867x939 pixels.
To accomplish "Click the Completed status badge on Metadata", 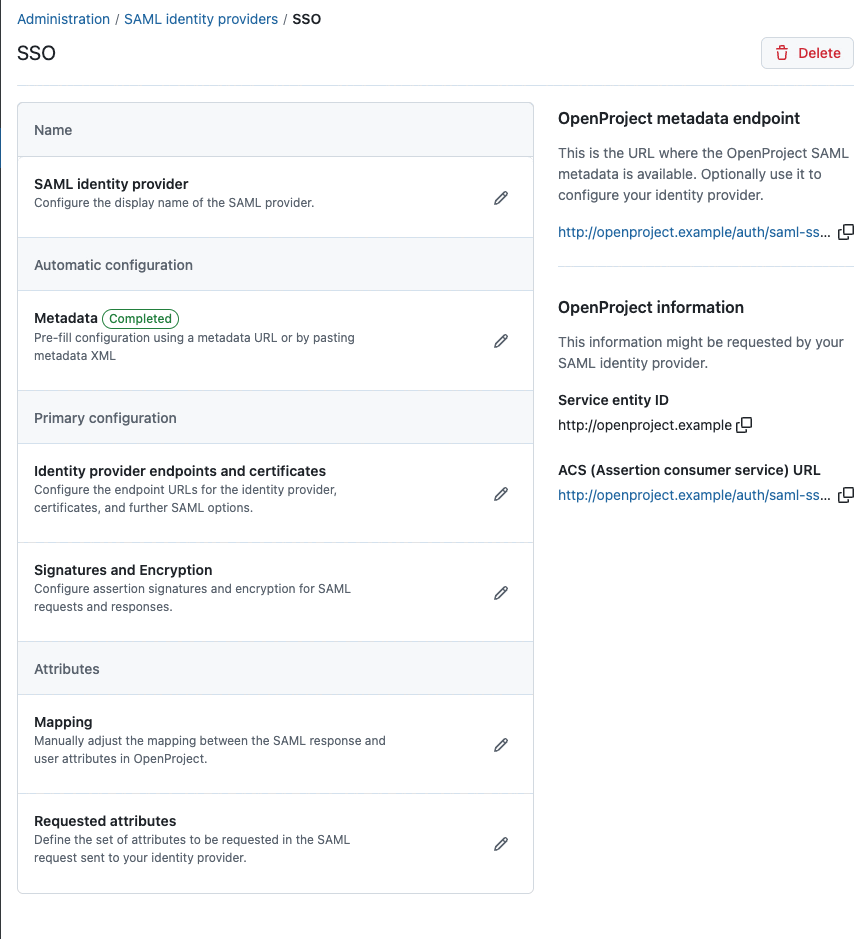I will (x=140, y=318).
